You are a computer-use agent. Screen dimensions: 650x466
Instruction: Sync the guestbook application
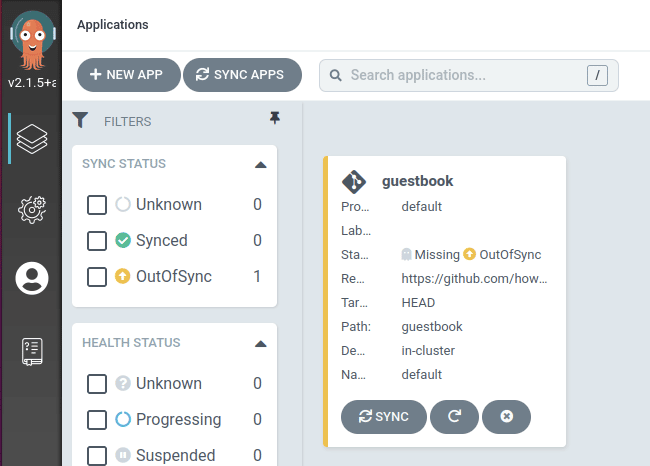[x=384, y=417]
